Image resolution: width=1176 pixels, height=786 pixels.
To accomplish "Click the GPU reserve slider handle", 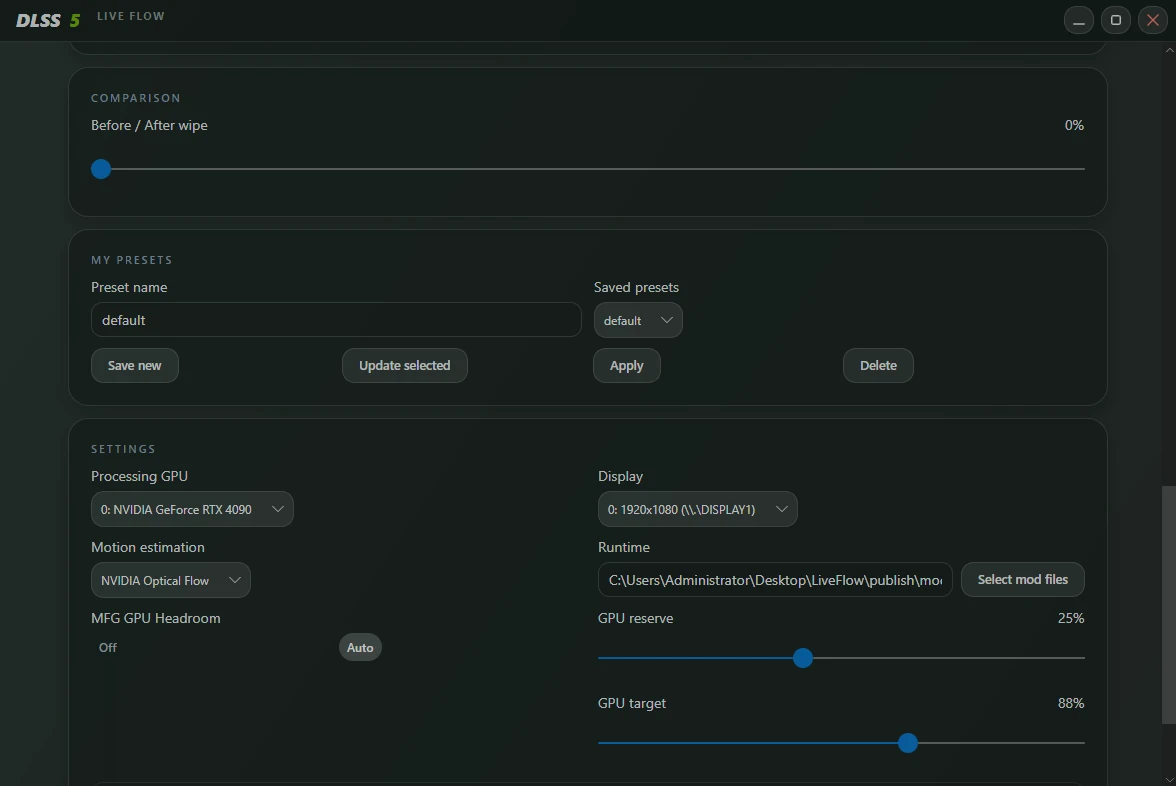I will point(802,658).
